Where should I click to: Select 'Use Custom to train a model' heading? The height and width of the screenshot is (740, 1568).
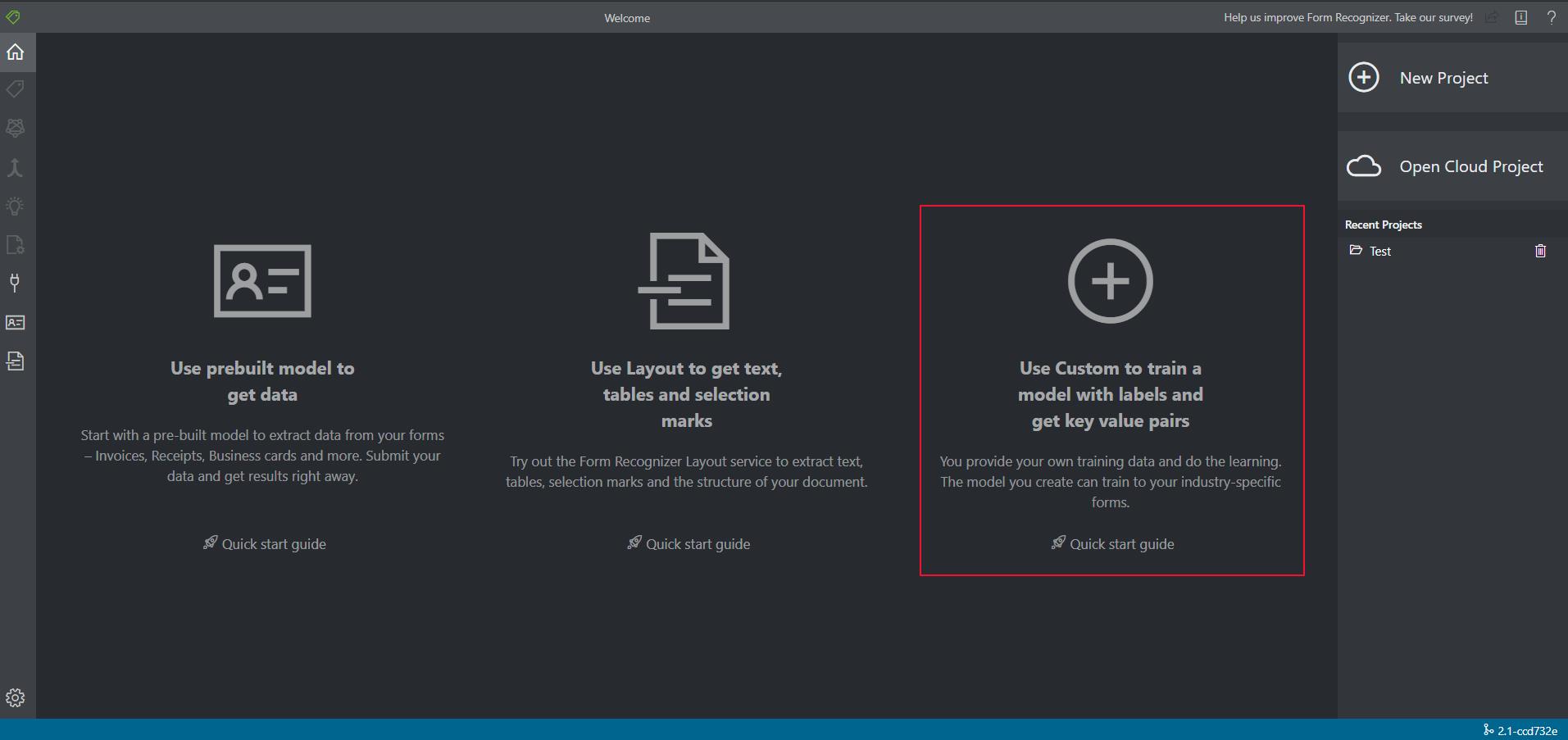point(1111,394)
